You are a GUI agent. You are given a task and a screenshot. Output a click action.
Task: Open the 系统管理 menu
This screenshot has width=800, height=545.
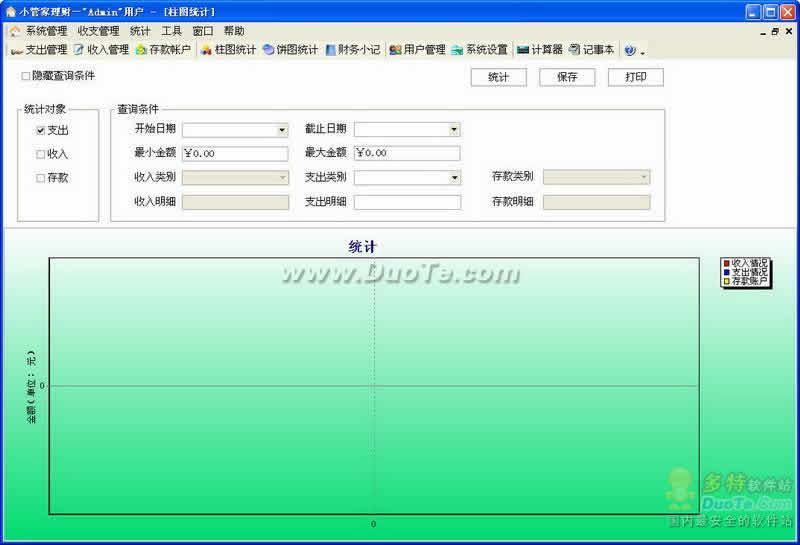click(x=46, y=31)
